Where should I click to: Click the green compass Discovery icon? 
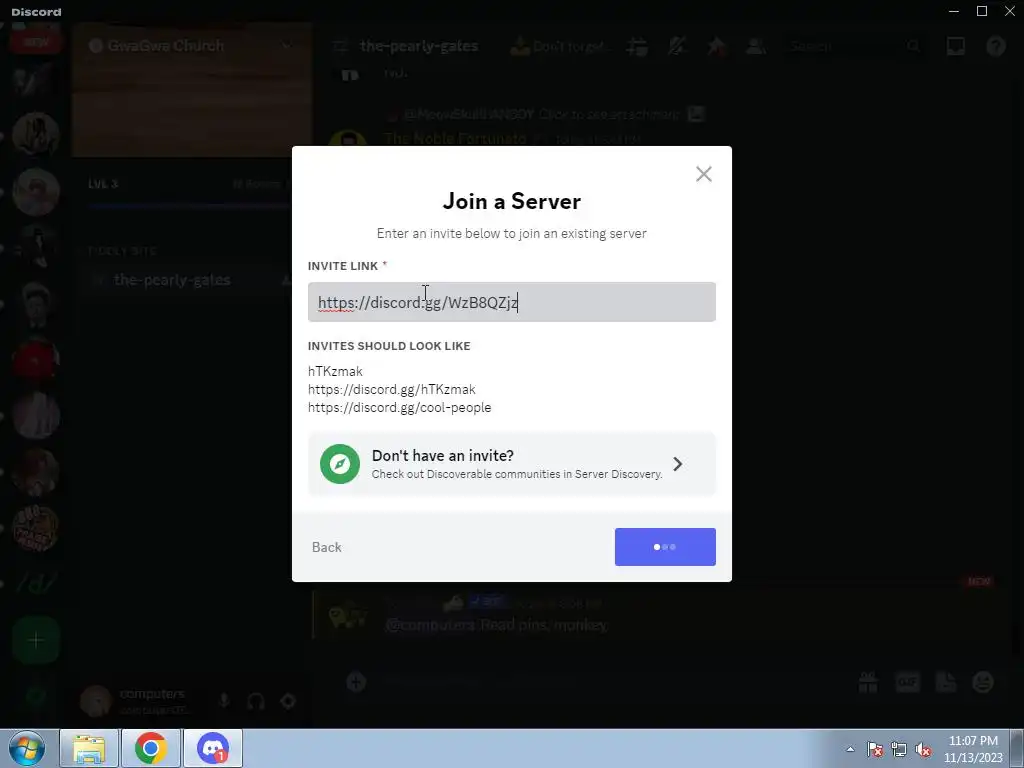(x=340, y=464)
